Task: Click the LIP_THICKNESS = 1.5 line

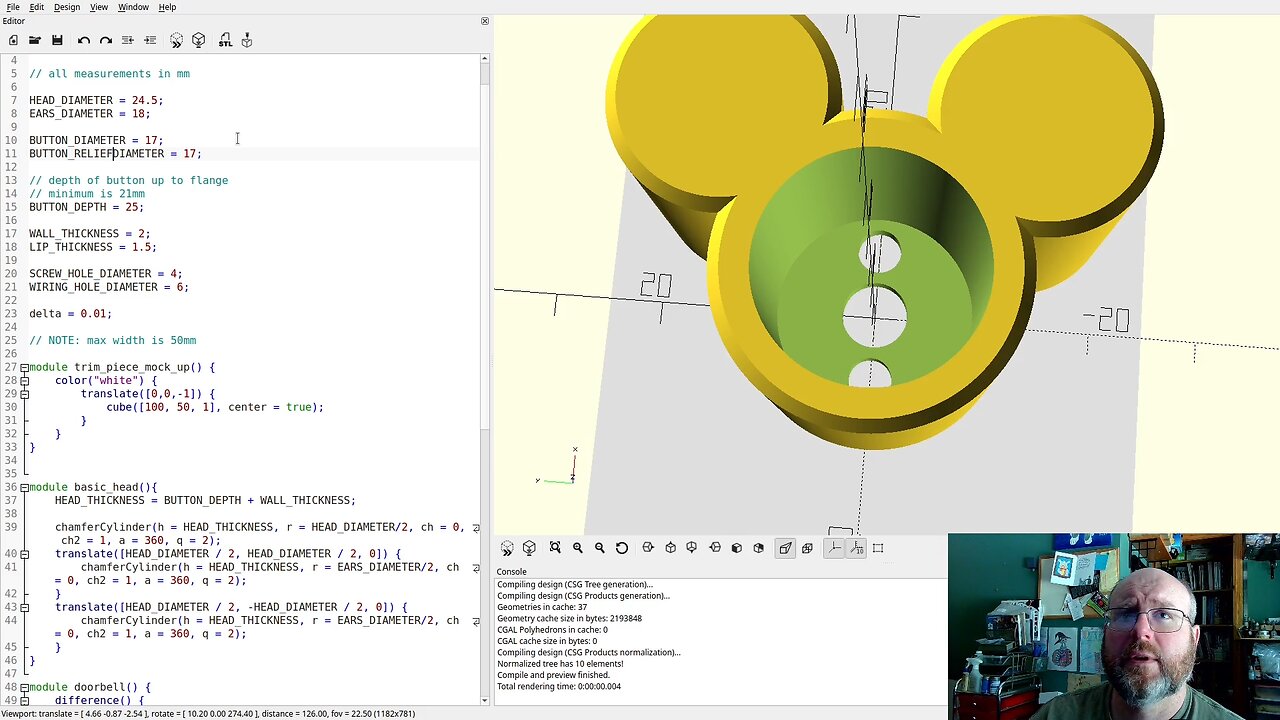Action: pos(93,247)
